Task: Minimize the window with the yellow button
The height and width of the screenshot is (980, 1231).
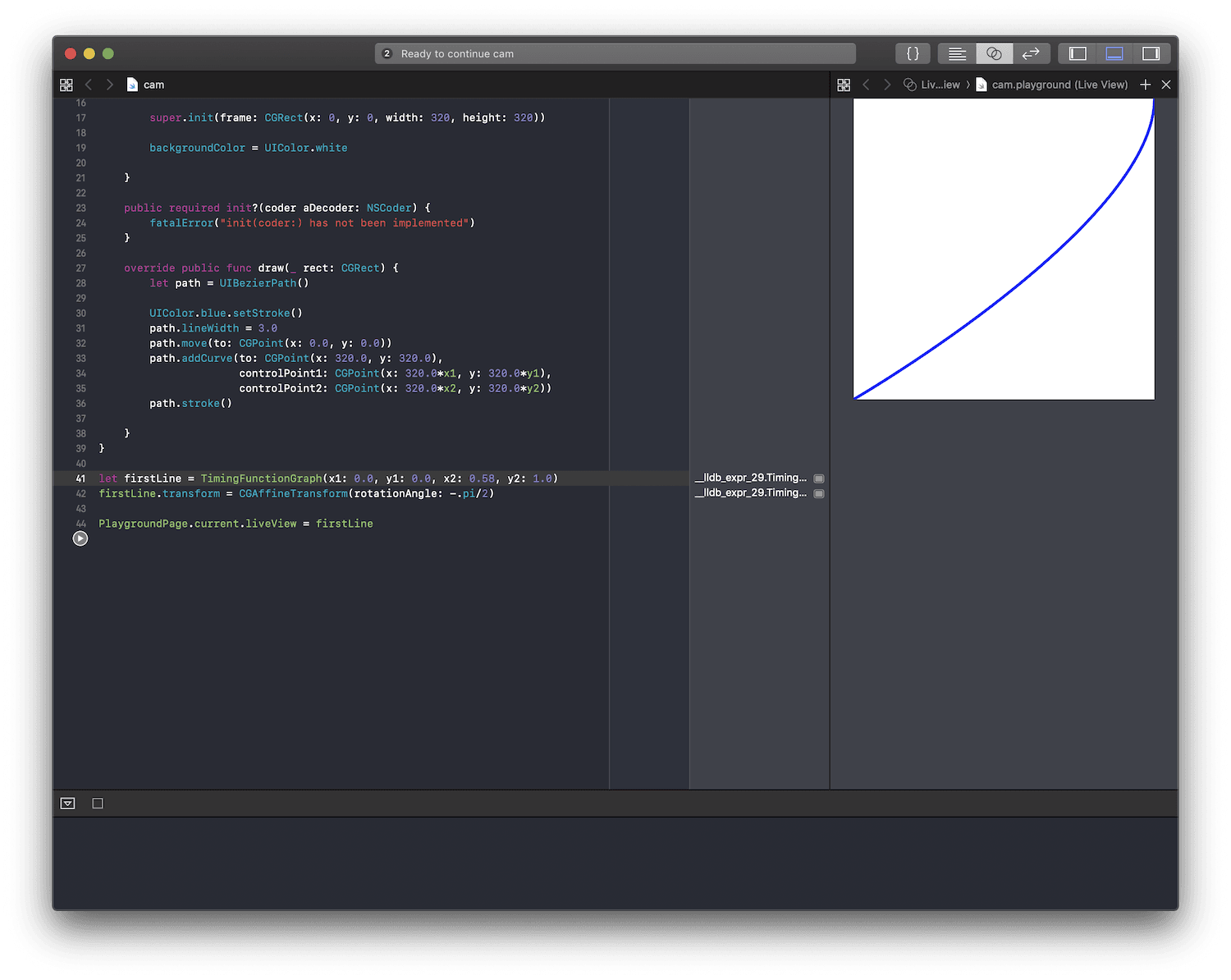Action: coord(89,53)
